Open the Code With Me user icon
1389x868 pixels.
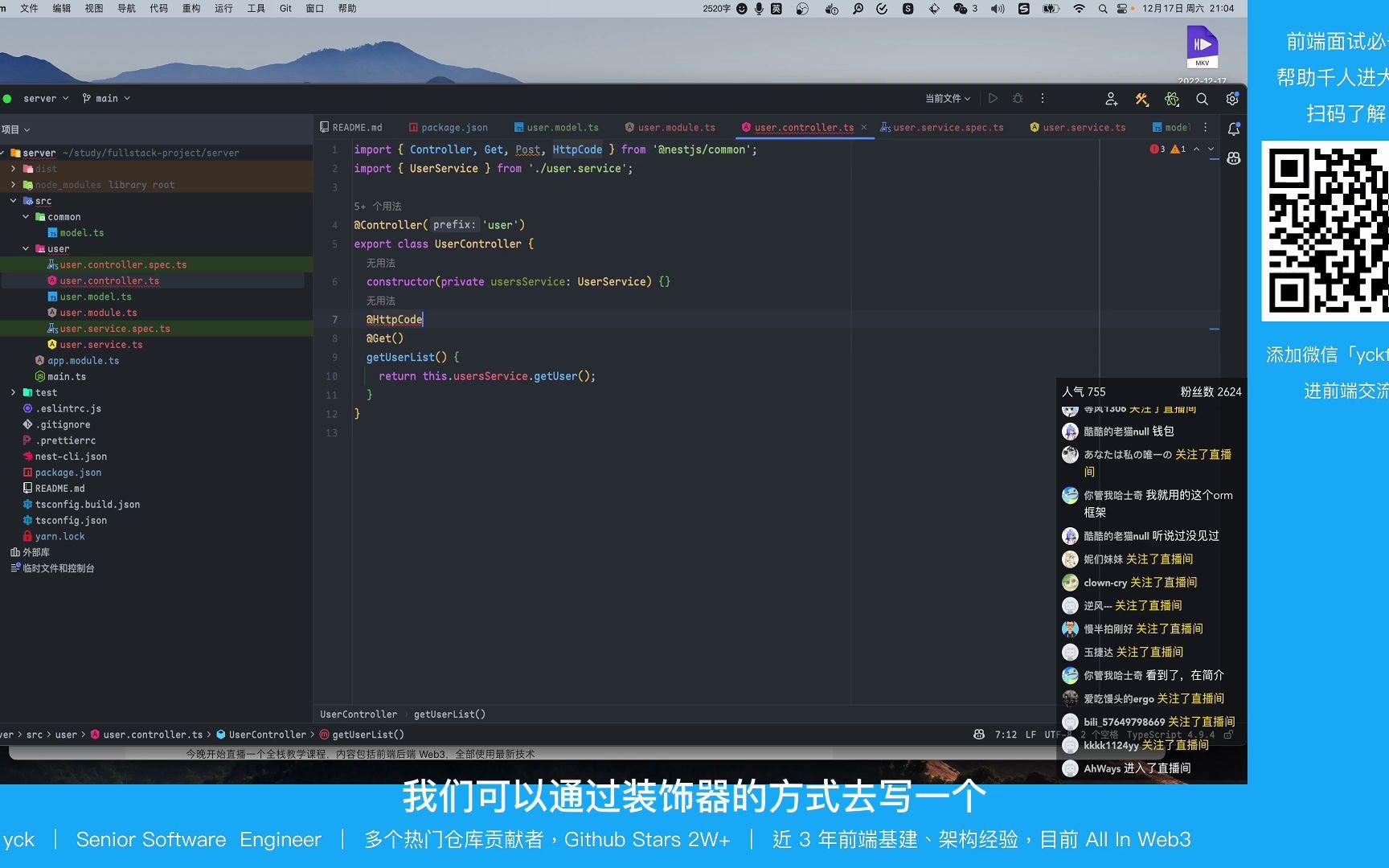(1111, 99)
